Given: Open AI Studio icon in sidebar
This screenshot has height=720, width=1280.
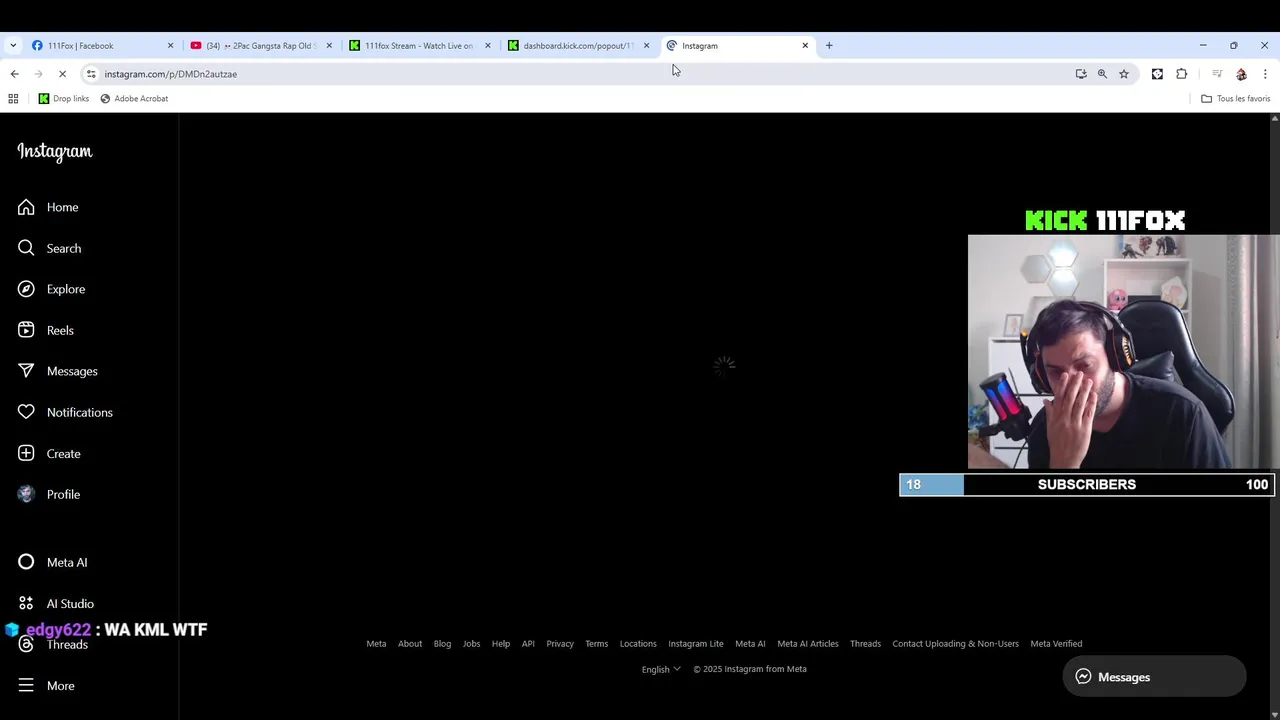Looking at the screenshot, I should (26, 603).
